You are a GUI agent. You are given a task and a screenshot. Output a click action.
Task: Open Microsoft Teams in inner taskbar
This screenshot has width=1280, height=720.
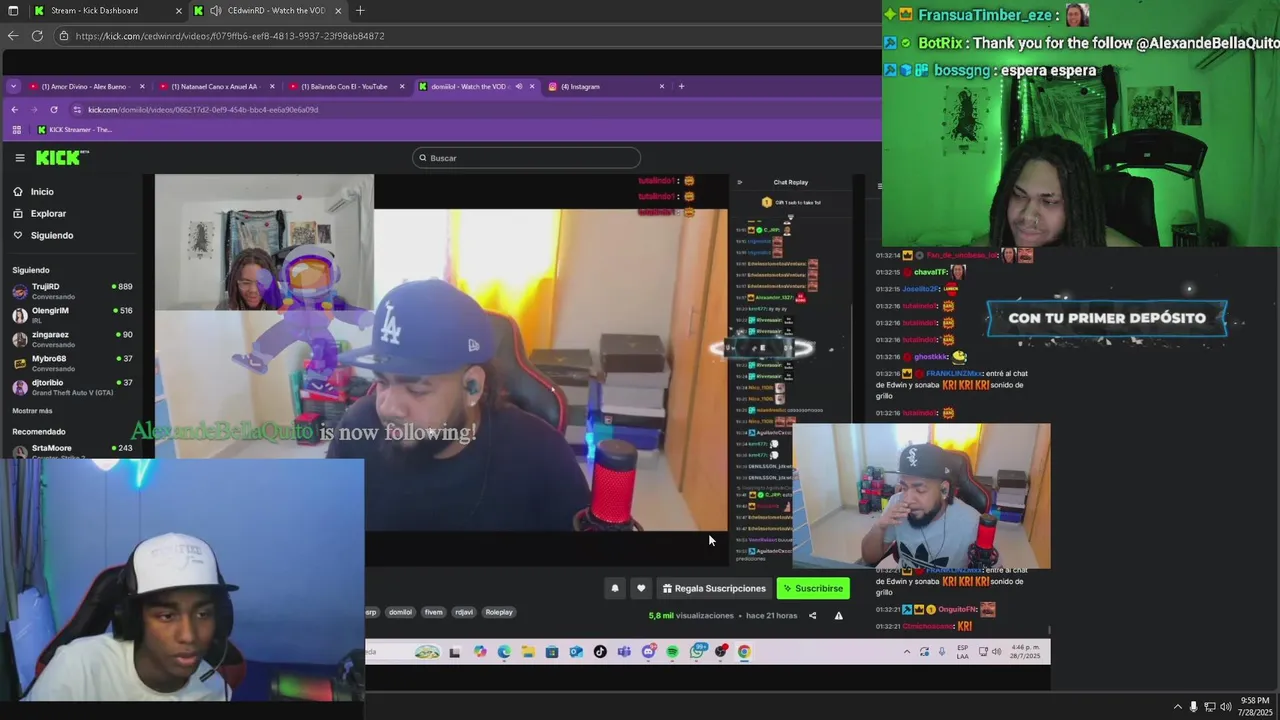pyautogui.click(x=624, y=652)
